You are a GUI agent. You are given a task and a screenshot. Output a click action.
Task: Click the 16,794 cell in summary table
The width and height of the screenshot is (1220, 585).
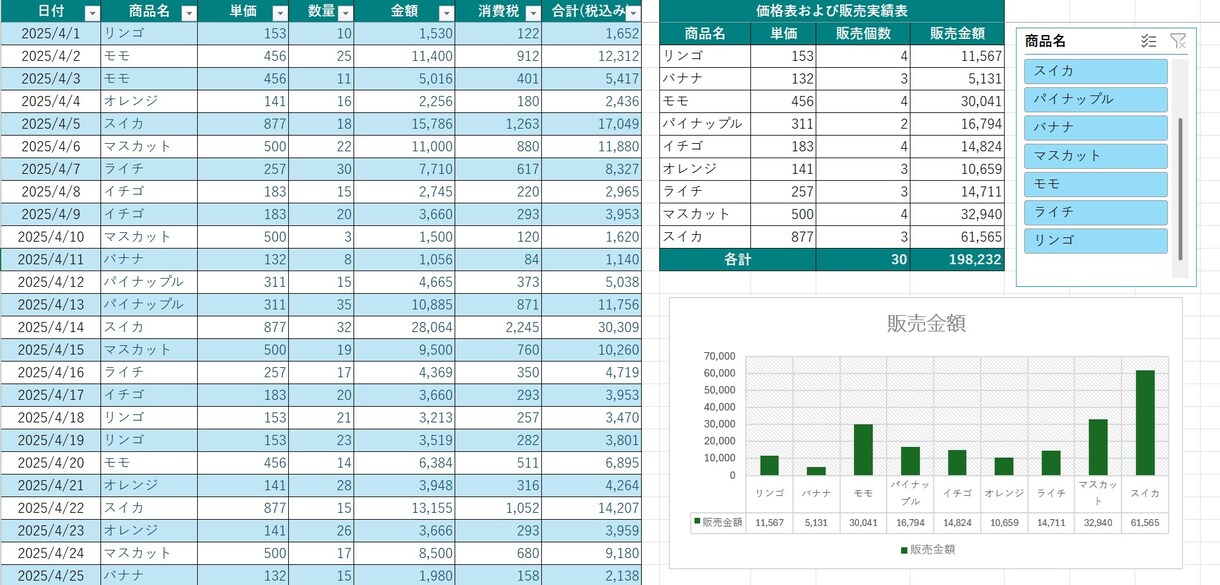(x=957, y=124)
